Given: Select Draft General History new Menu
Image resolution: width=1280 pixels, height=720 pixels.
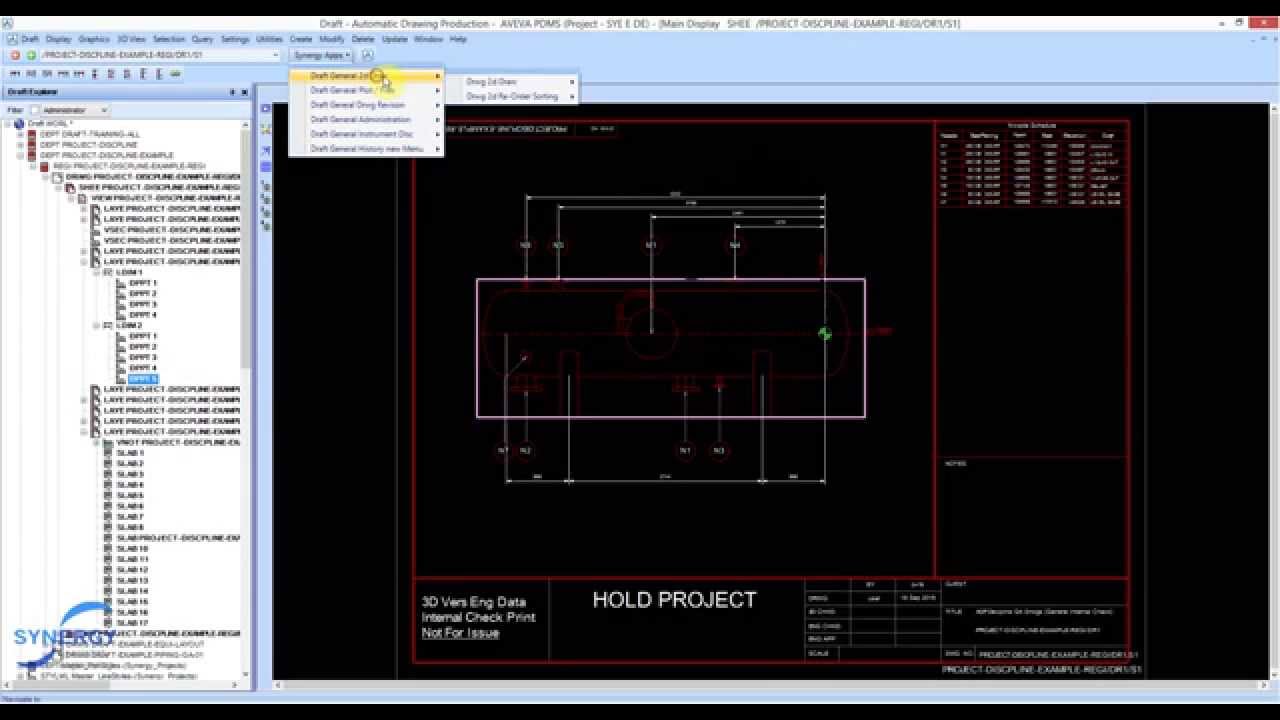Looking at the screenshot, I should pos(366,148).
